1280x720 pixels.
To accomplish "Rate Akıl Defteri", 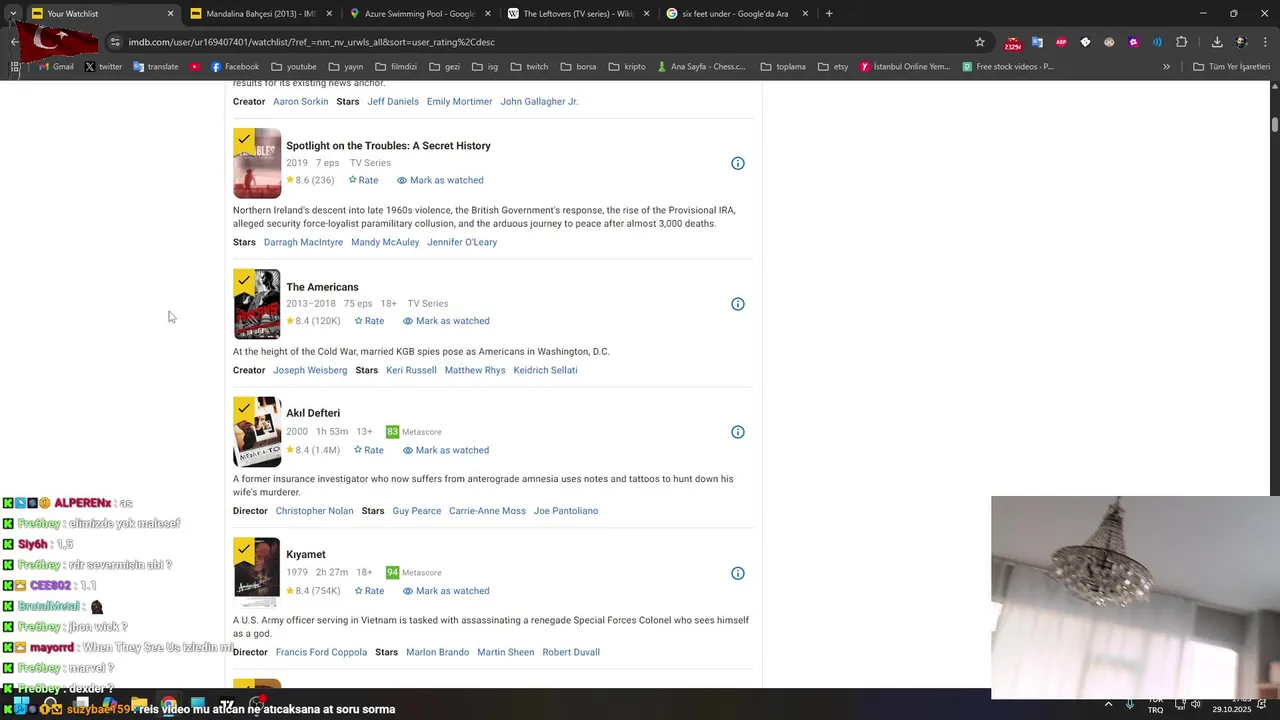I will (x=369, y=450).
